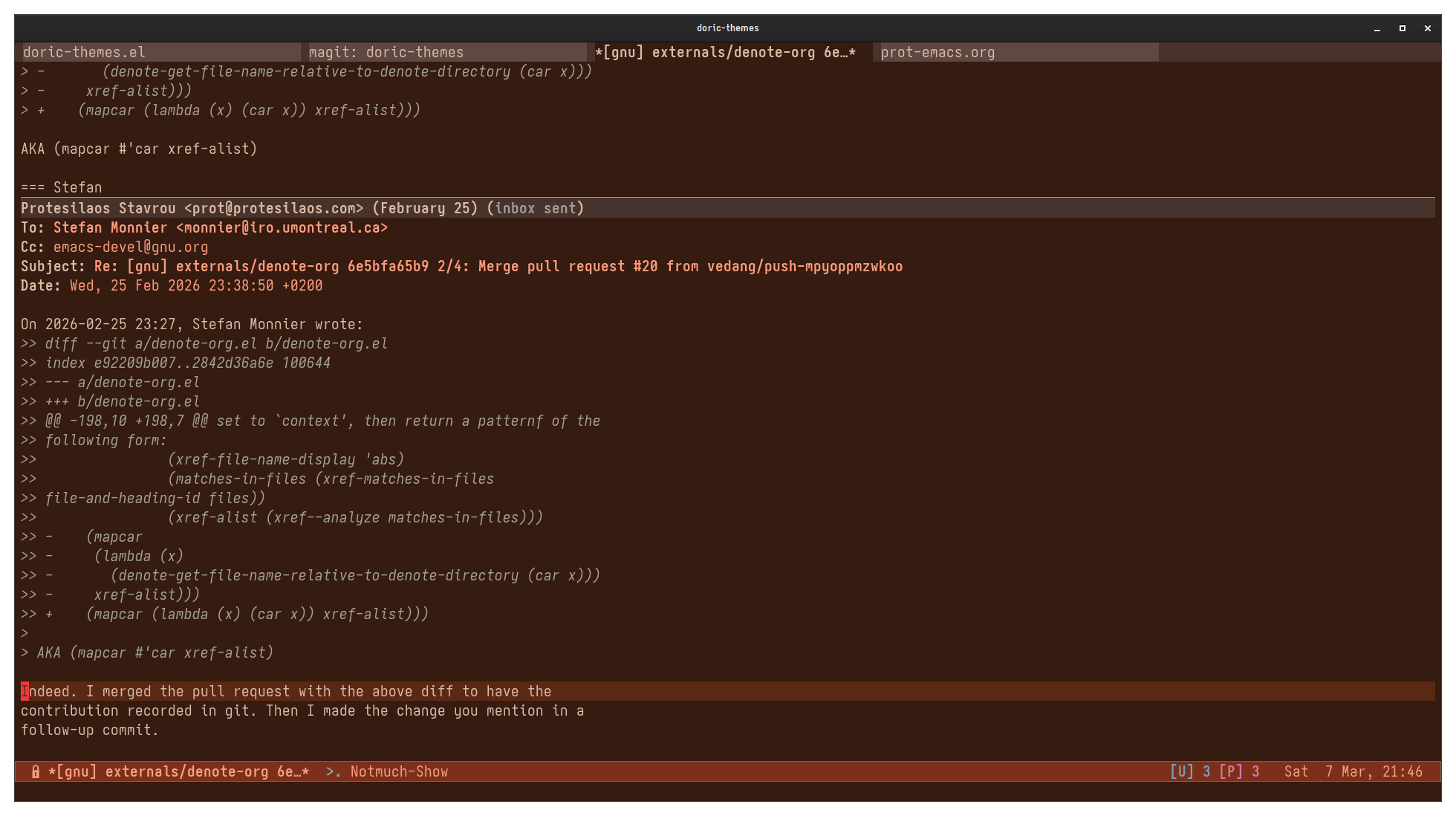Click the date and time in mode line
The width and height of the screenshot is (1456, 816).
point(1353,771)
